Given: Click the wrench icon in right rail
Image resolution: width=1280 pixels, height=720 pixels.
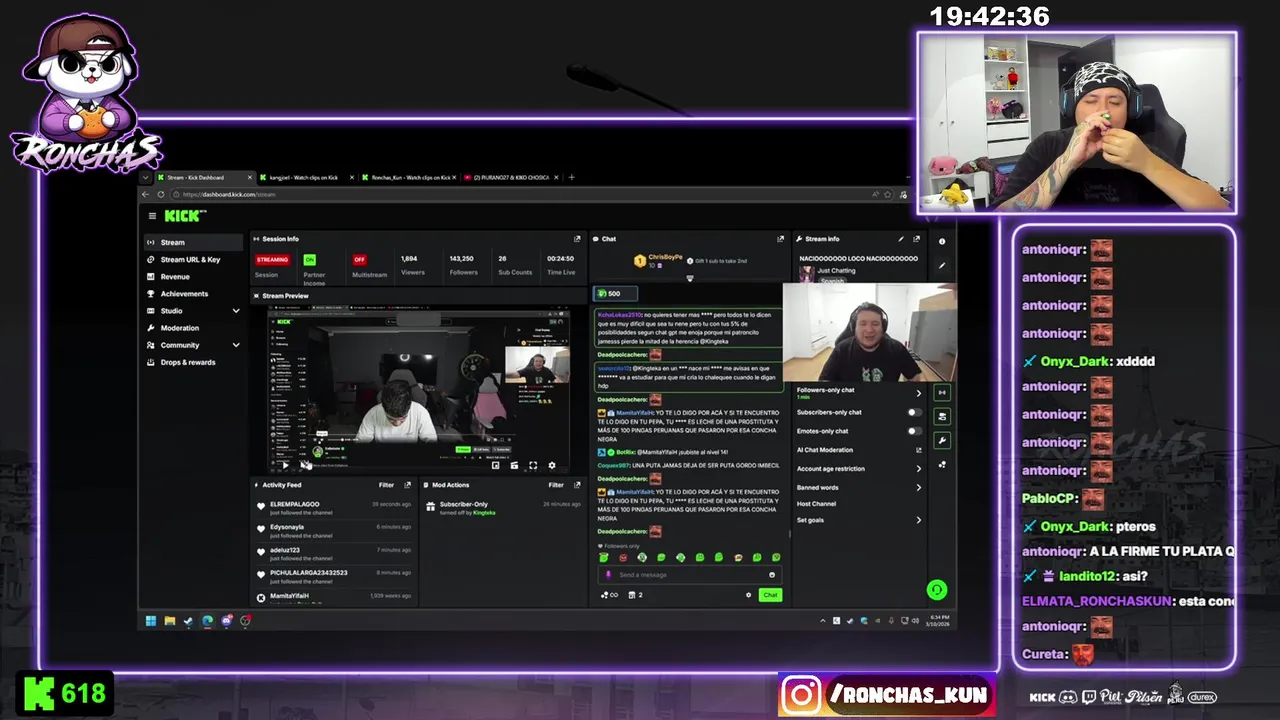Looking at the screenshot, I should tap(942, 440).
